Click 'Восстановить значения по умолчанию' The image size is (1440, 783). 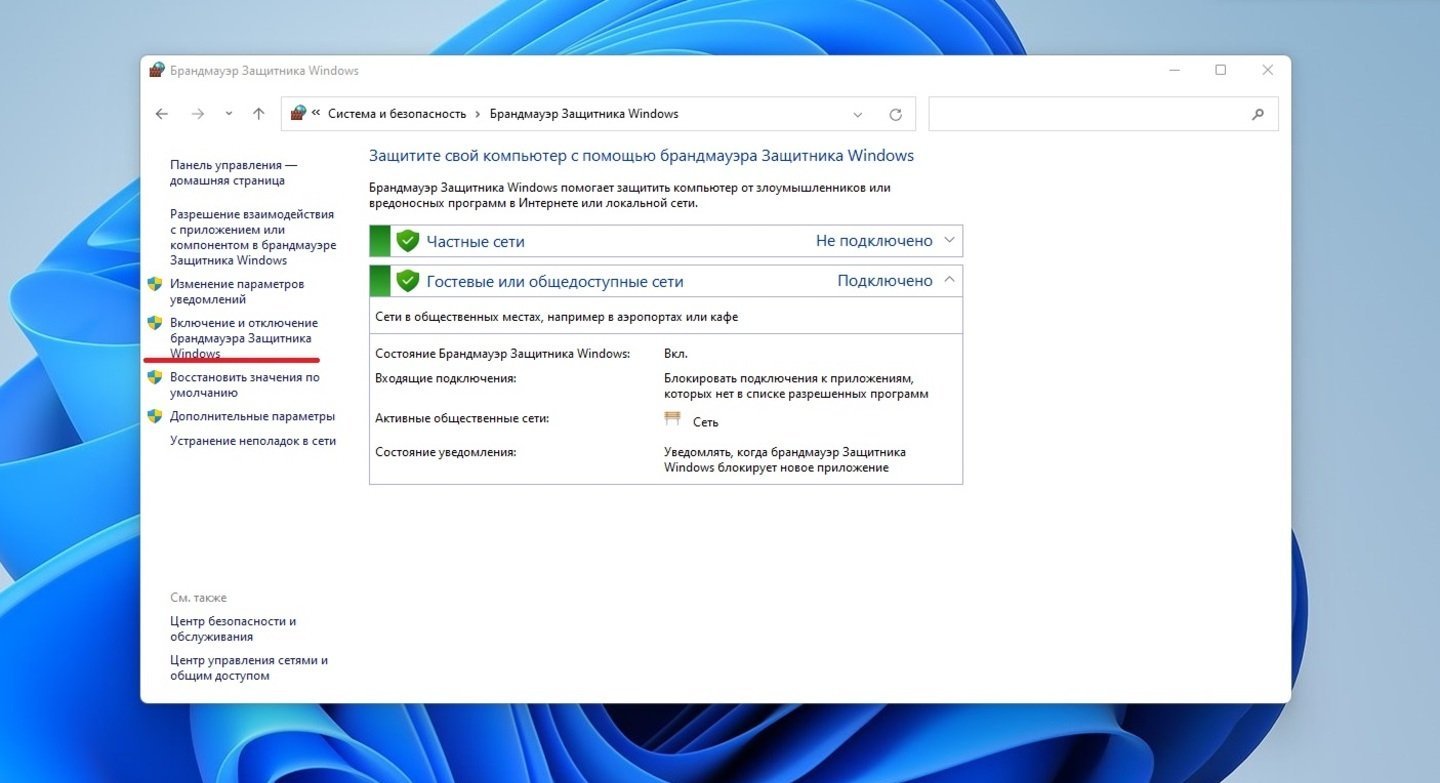tap(245, 385)
